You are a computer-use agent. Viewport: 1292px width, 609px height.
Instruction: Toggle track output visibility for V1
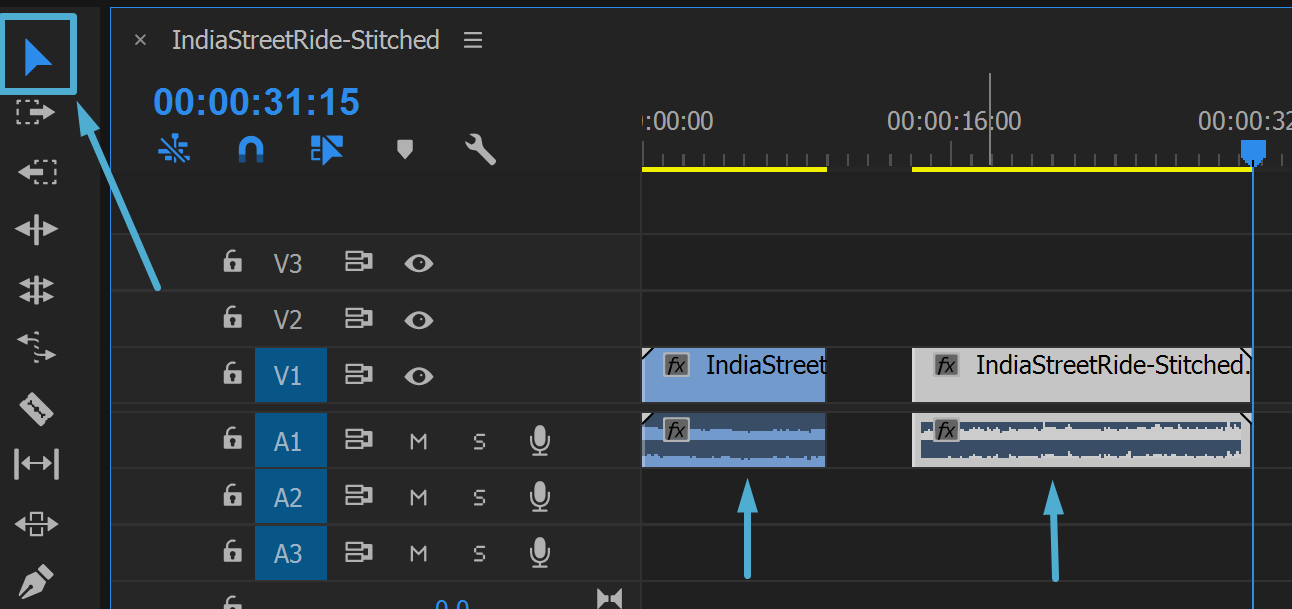click(x=418, y=375)
